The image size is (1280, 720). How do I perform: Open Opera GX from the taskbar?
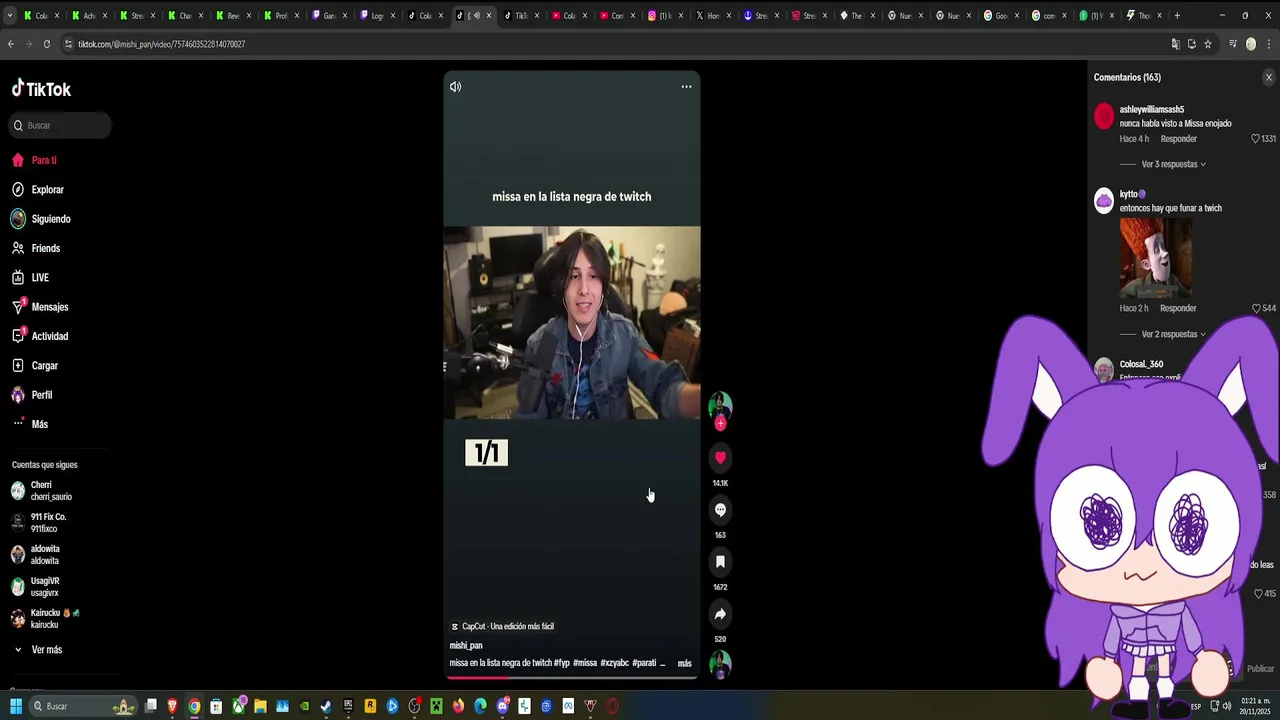pos(612,706)
